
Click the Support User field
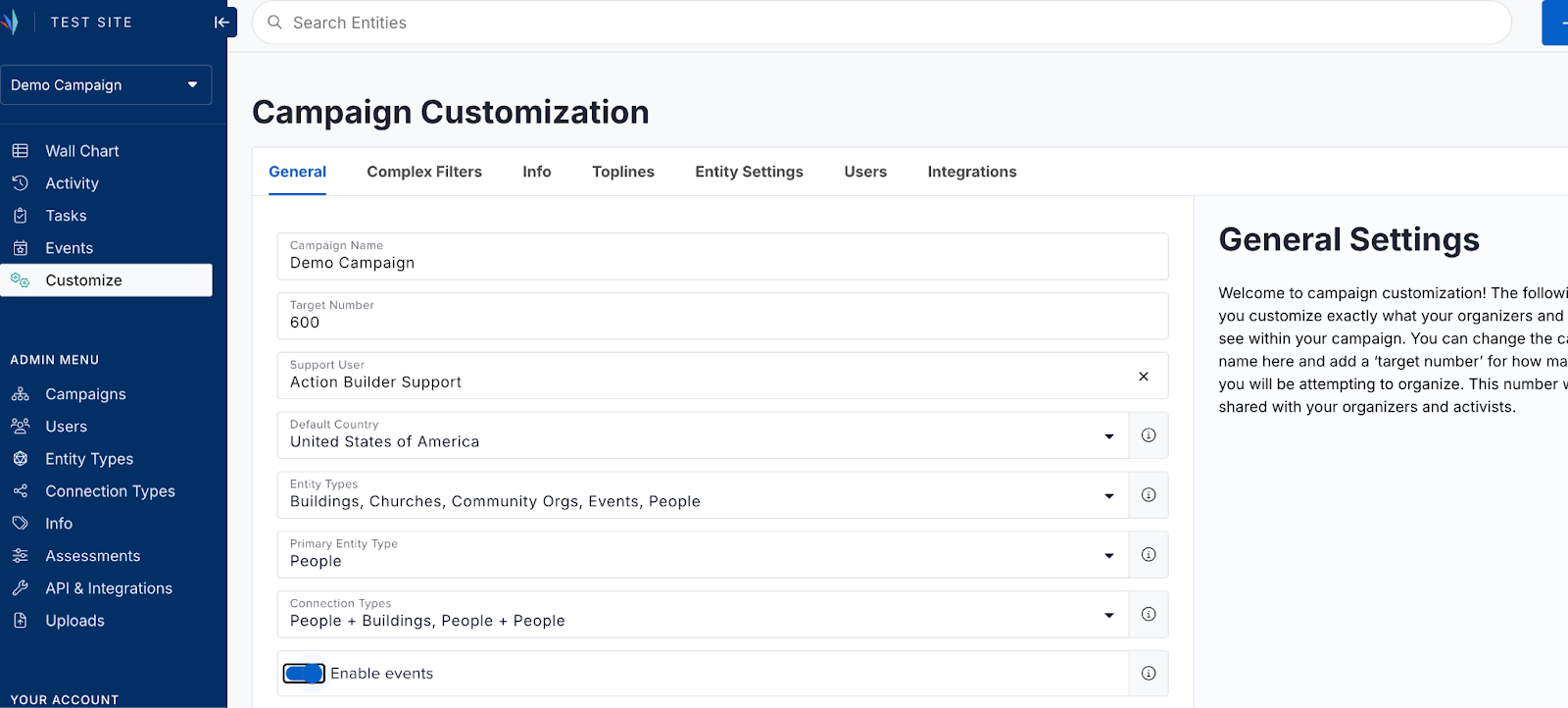click(722, 376)
